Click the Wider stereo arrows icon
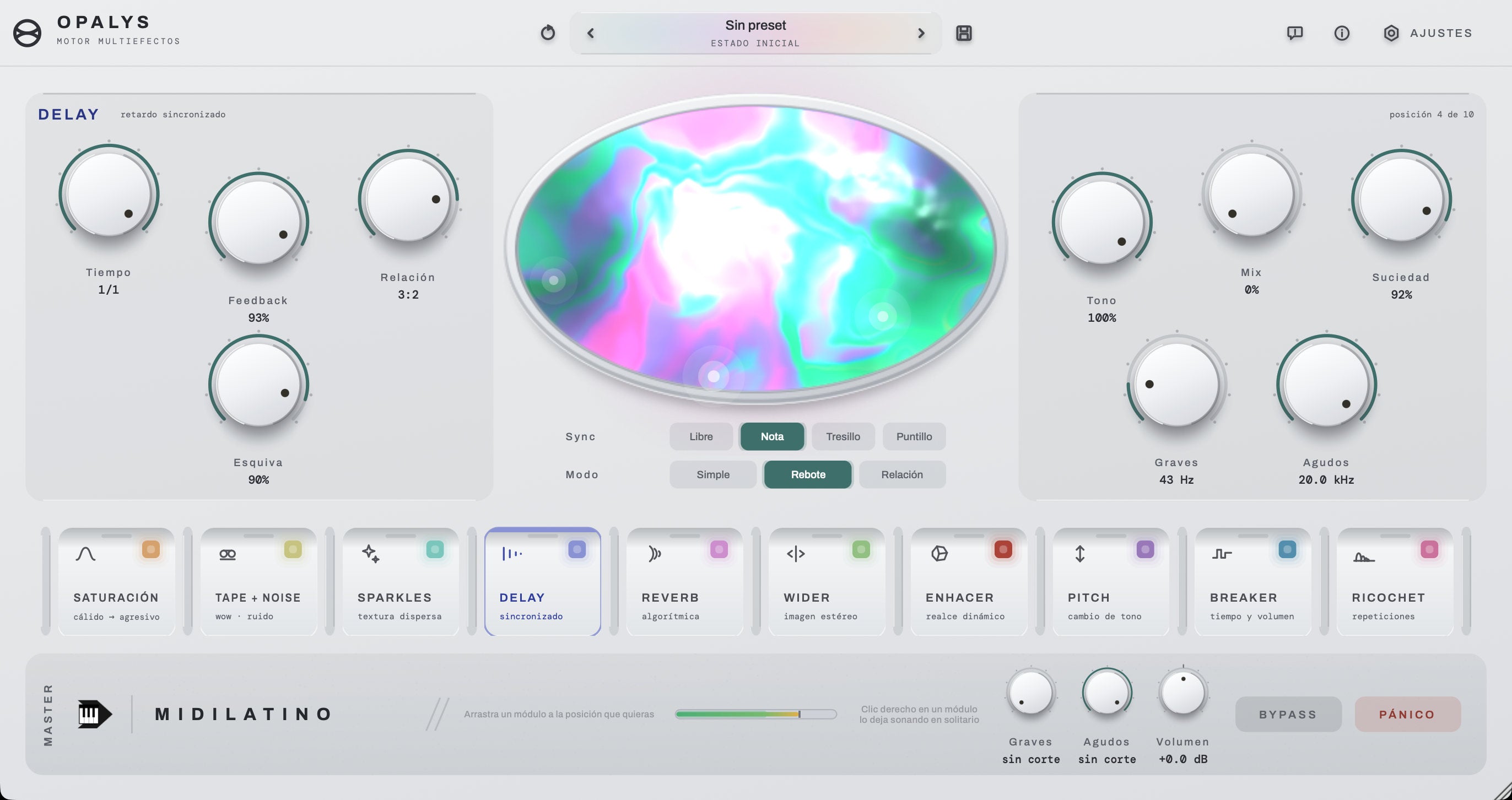 tap(796, 554)
